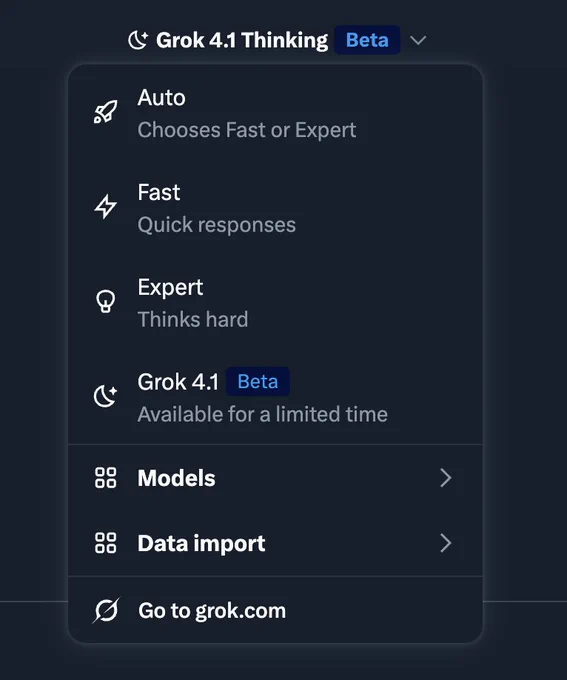567x680 pixels.
Task: Open the Models menu label
Action: click(x=176, y=478)
